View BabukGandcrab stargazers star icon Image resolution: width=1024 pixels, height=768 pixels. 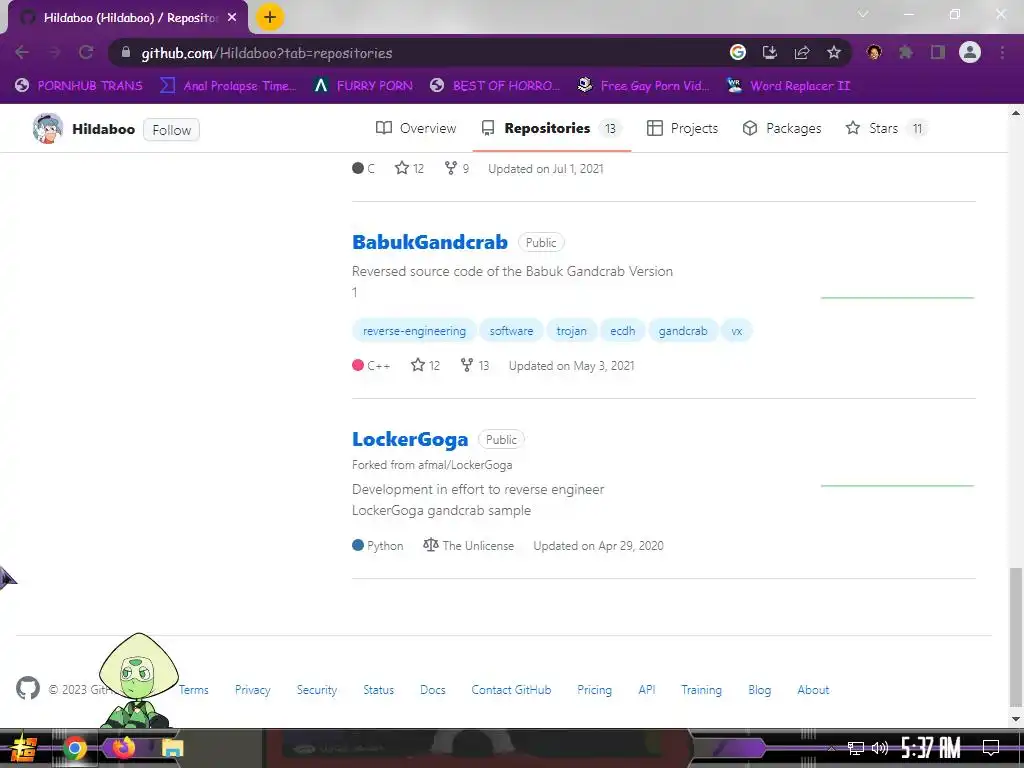(418, 365)
